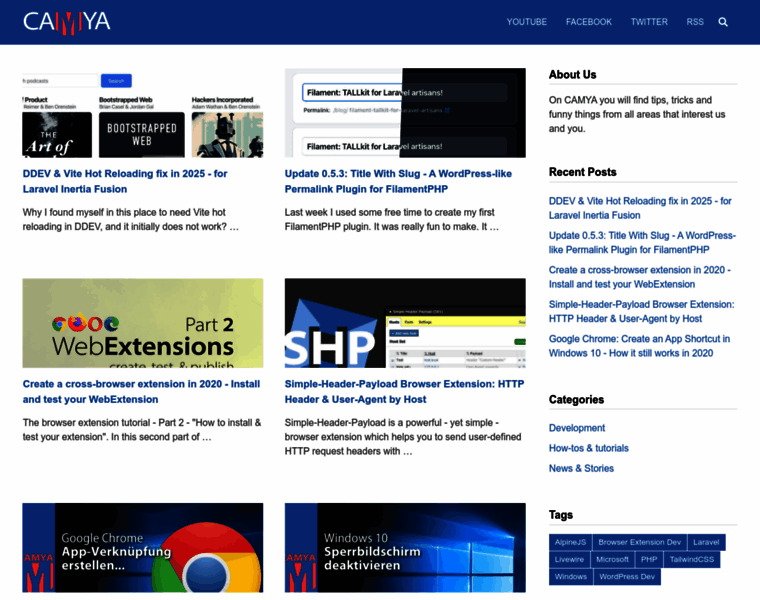The height and width of the screenshot is (600, 760).
Task: Click the 'Tags' heading
Action: (561, 515)
